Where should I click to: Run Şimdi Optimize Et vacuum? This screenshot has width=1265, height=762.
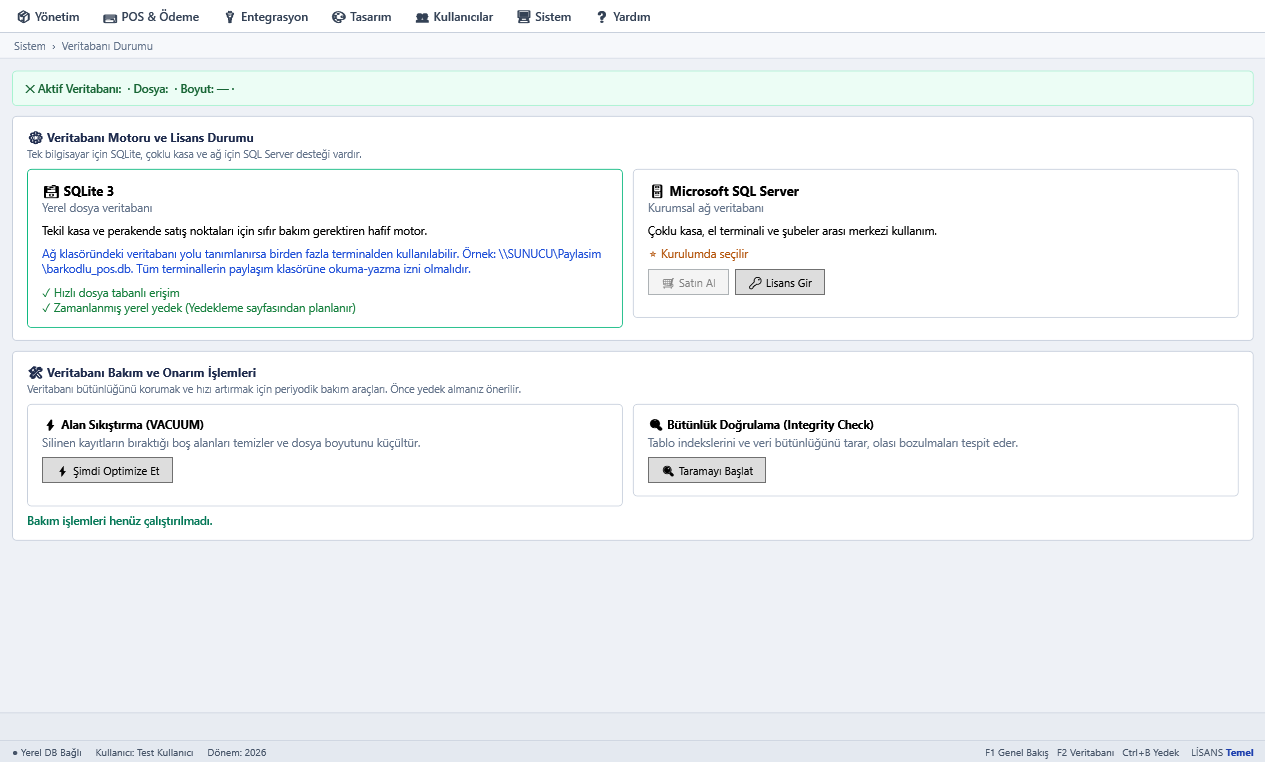tap(107, 470)
